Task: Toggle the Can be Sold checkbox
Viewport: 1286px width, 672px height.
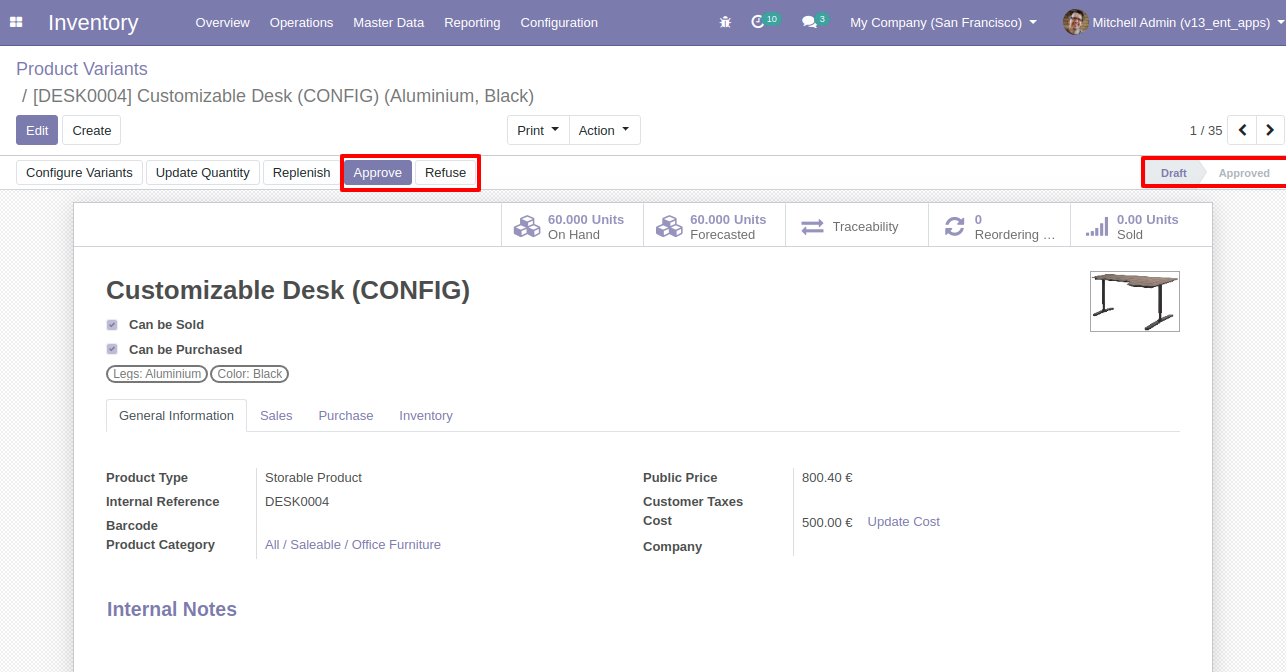Action: tap(112, 325)
